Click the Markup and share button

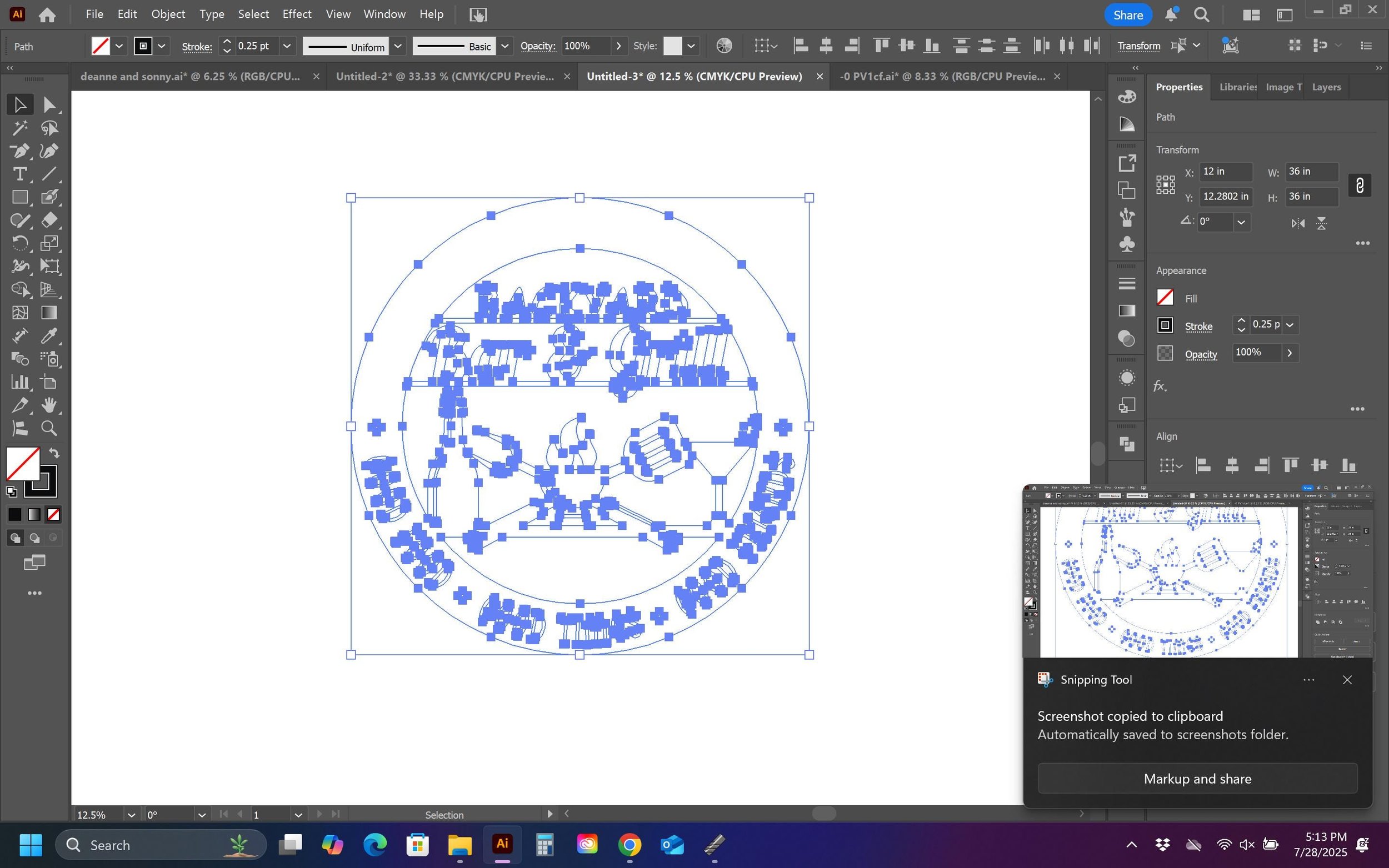click(x=1197, y=779)
